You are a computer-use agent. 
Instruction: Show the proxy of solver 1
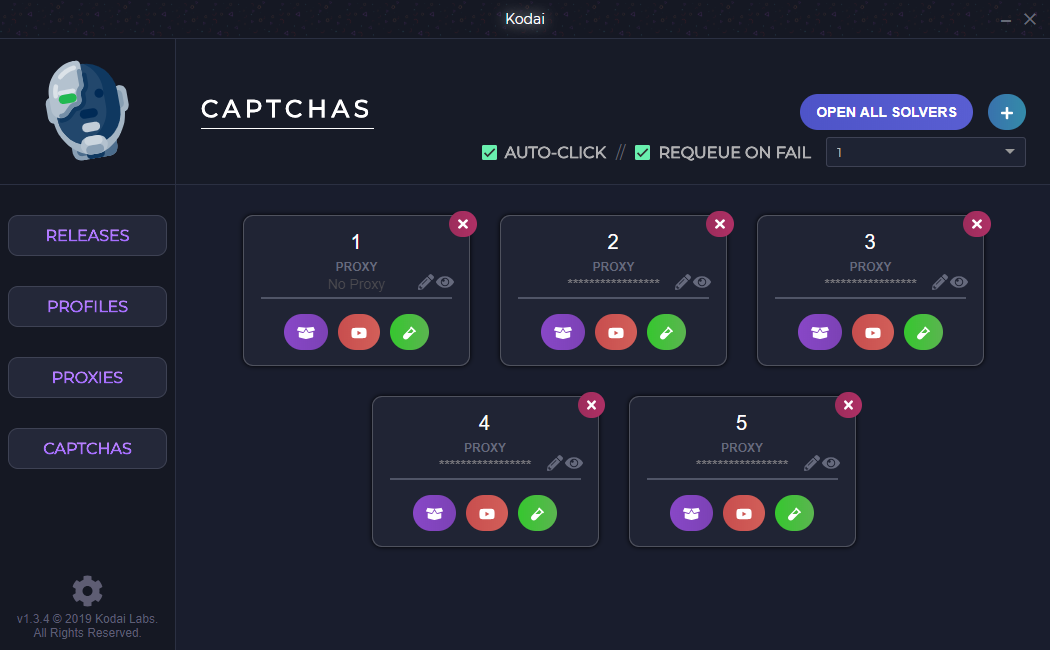pos(445,282)
